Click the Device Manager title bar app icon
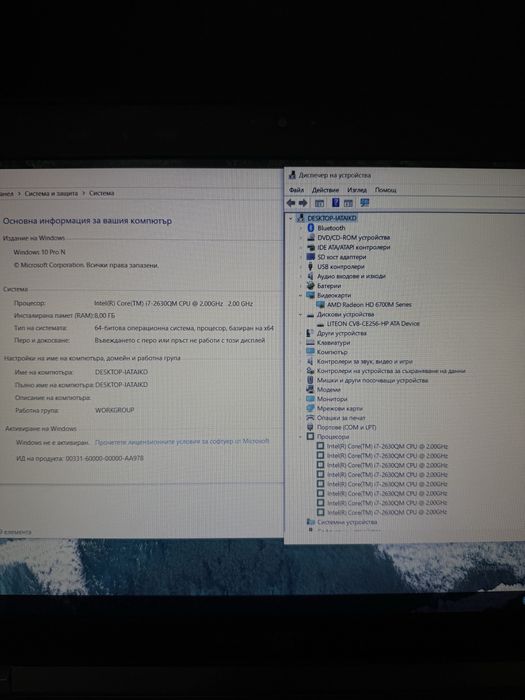The image size is (525, 700). click(292, 175)
